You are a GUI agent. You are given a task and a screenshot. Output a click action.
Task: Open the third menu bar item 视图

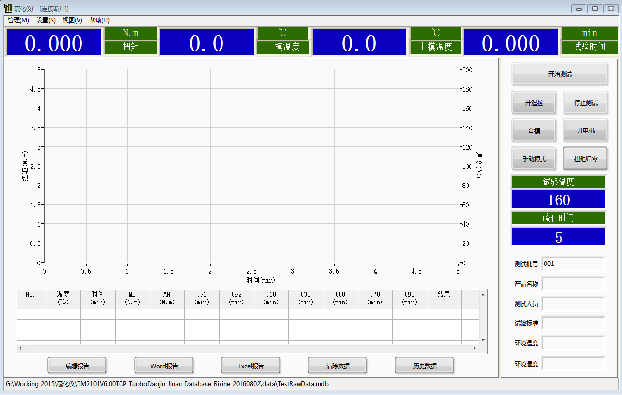72,20
